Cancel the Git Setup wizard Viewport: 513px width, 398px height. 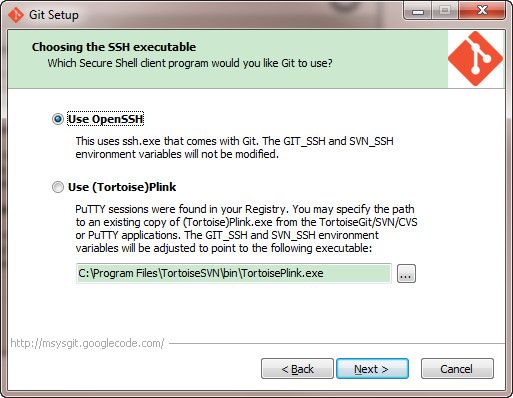pyautogui.click(x=457, y=369)
